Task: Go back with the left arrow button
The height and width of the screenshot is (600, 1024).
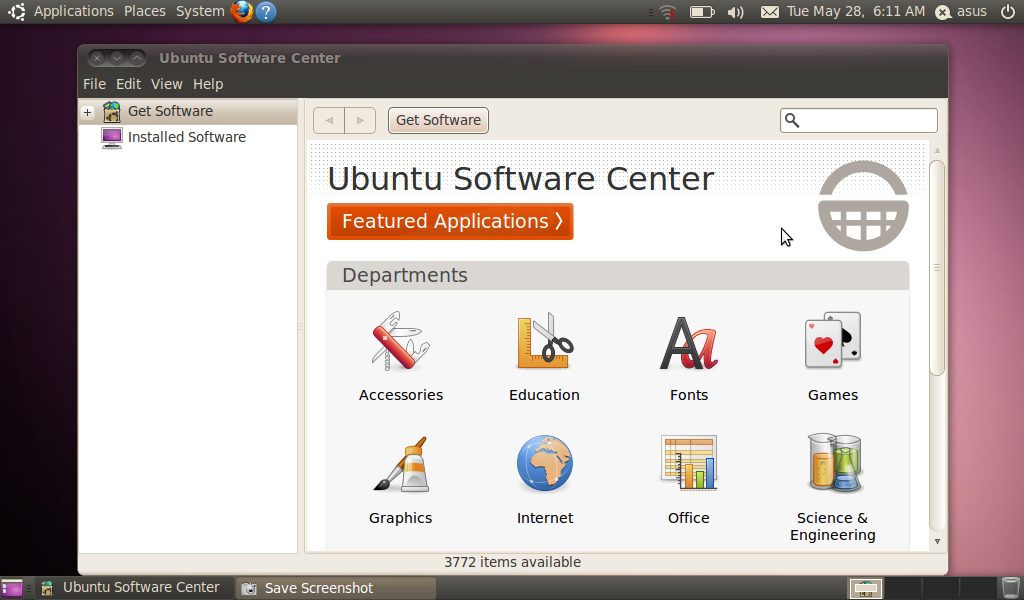Action: [329, 120]
